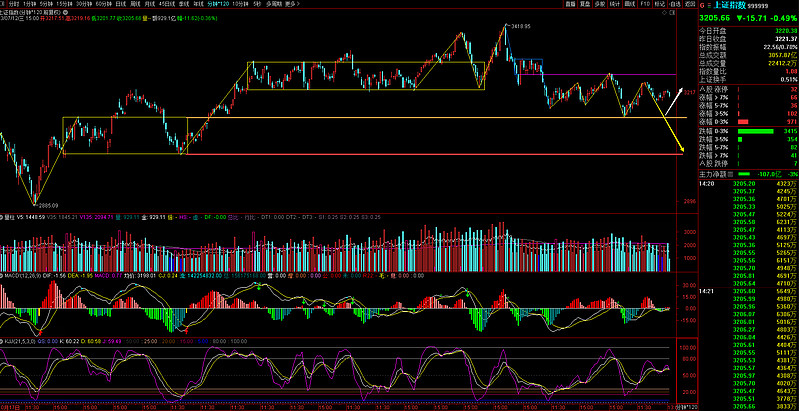
Task: Select the 5秒 period tab
Action: pos(257,4)
